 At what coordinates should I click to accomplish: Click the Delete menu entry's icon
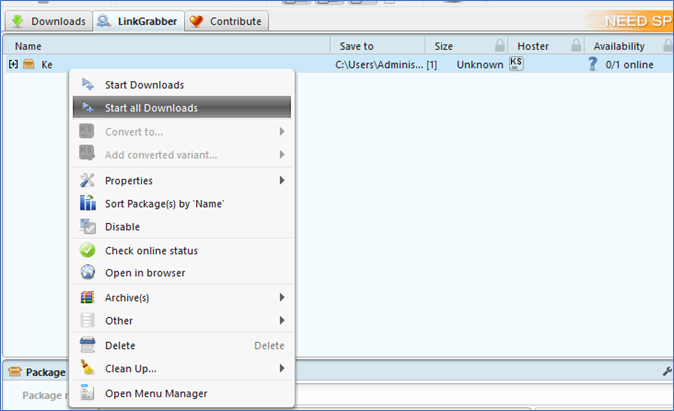click(87, 345)
